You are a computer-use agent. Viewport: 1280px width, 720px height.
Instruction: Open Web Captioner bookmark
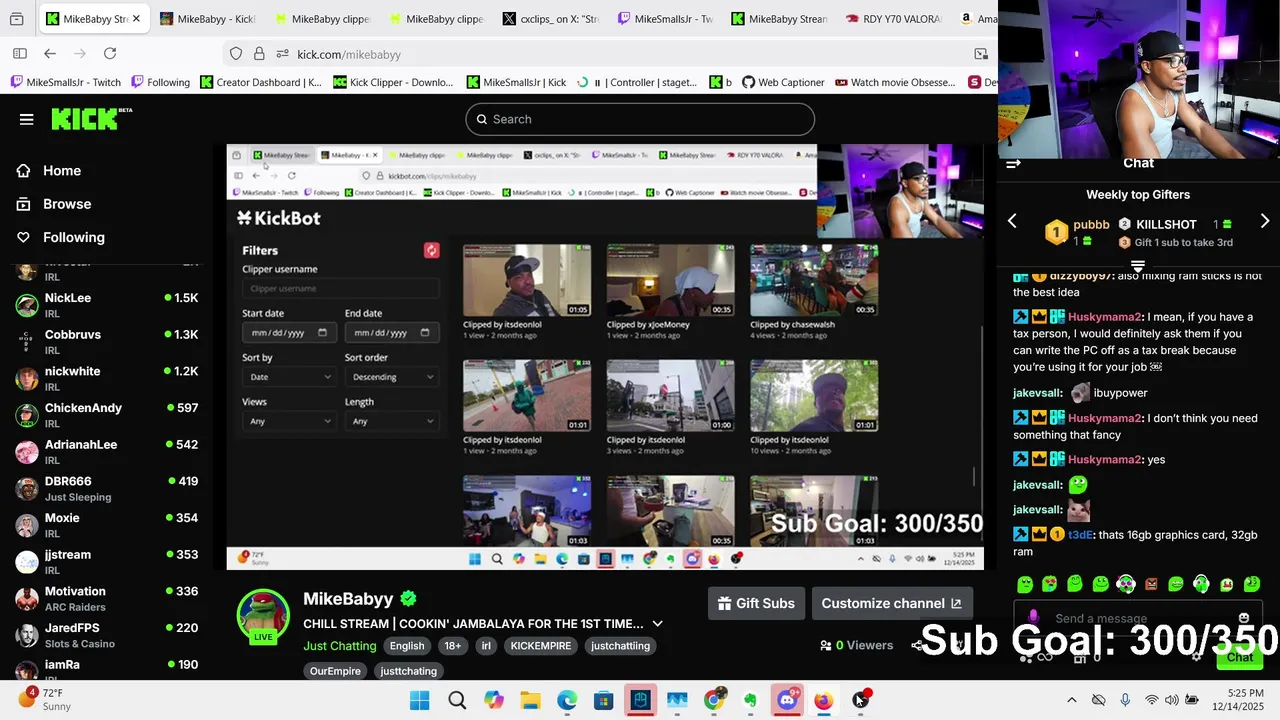(x=783, y=82)
